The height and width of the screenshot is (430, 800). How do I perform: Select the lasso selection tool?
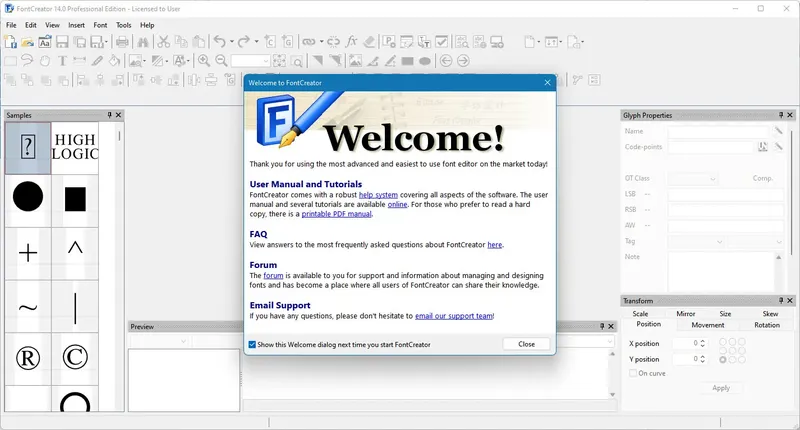[x=28, y=61]
